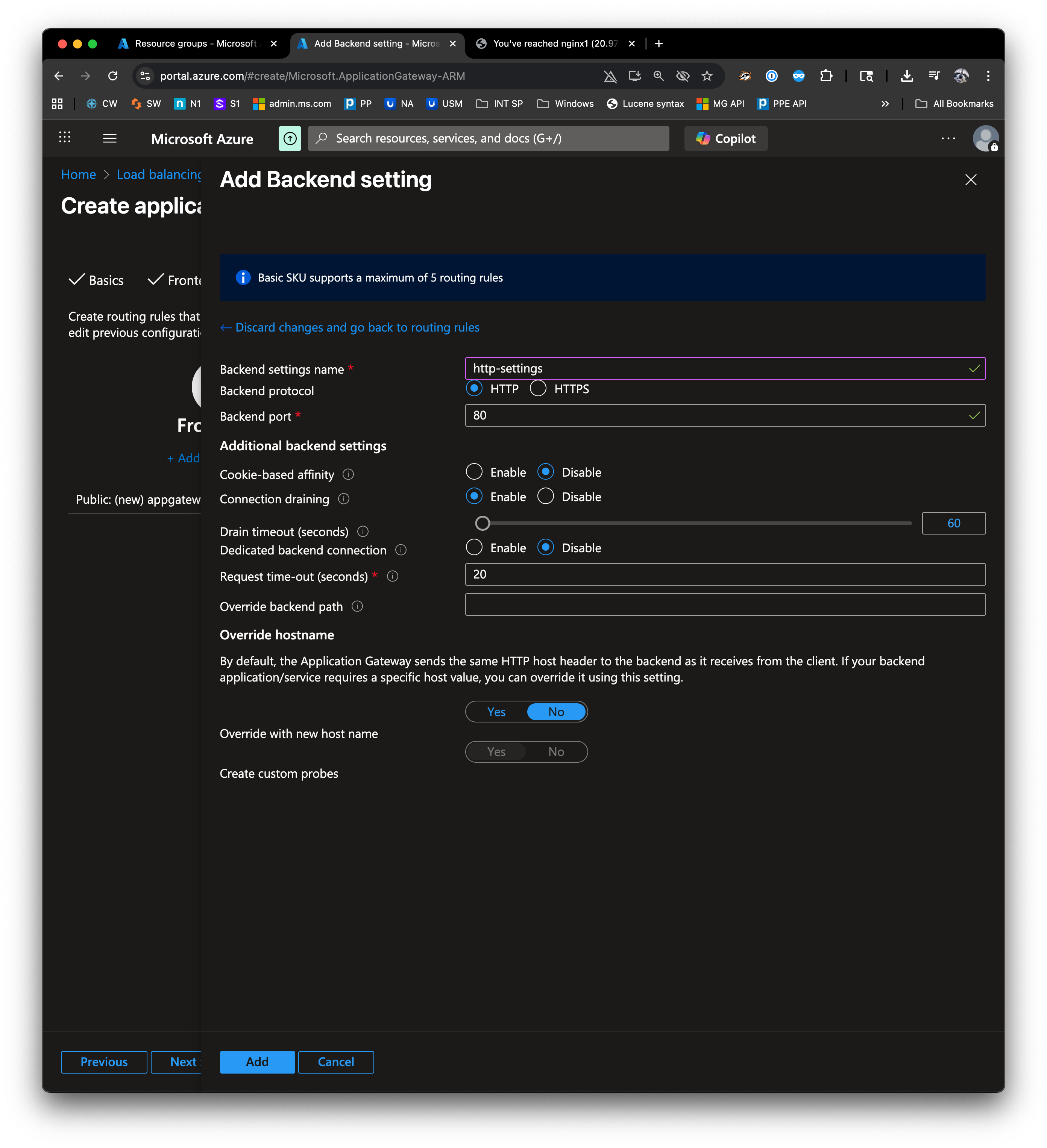Click the cloud upload icon beside search bar
1047x1148 pixels.
(x=289, y=138)
